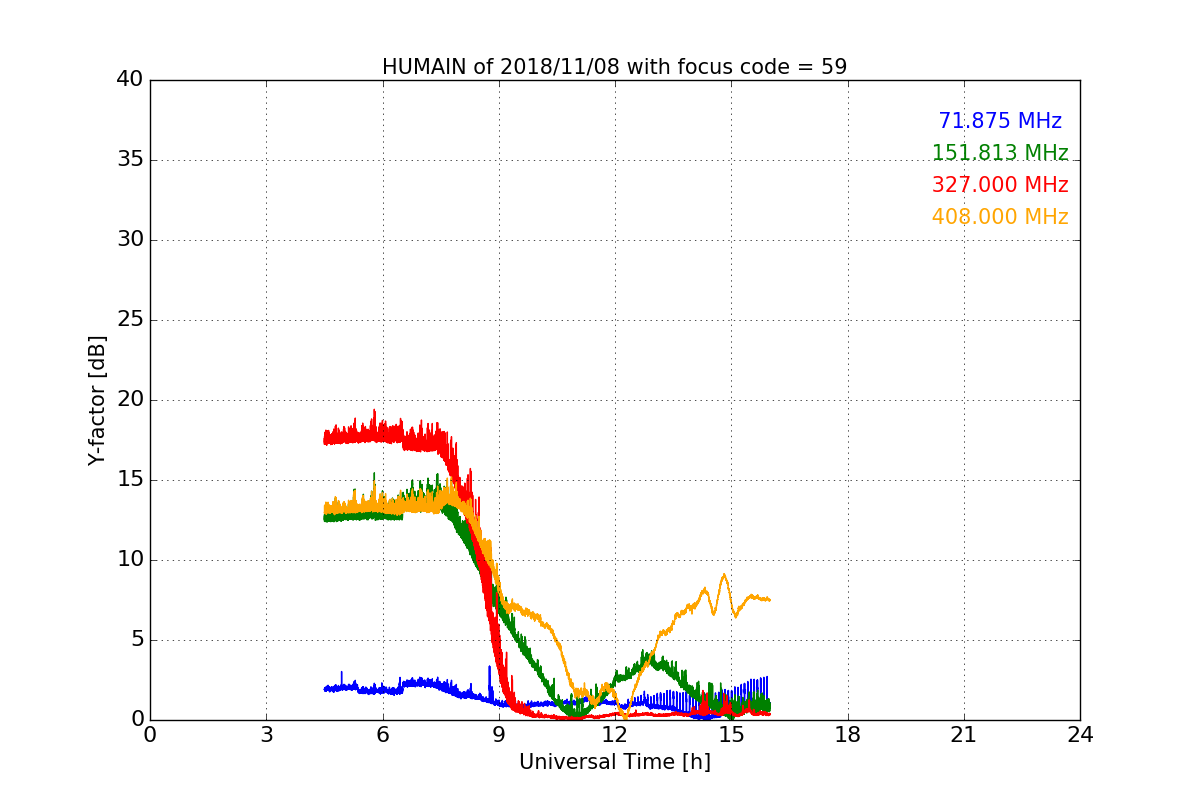Click the plot title HUMAIN of 2018/11/08
The height and width of the screenshot is (800, 1200).
[614, 67]
